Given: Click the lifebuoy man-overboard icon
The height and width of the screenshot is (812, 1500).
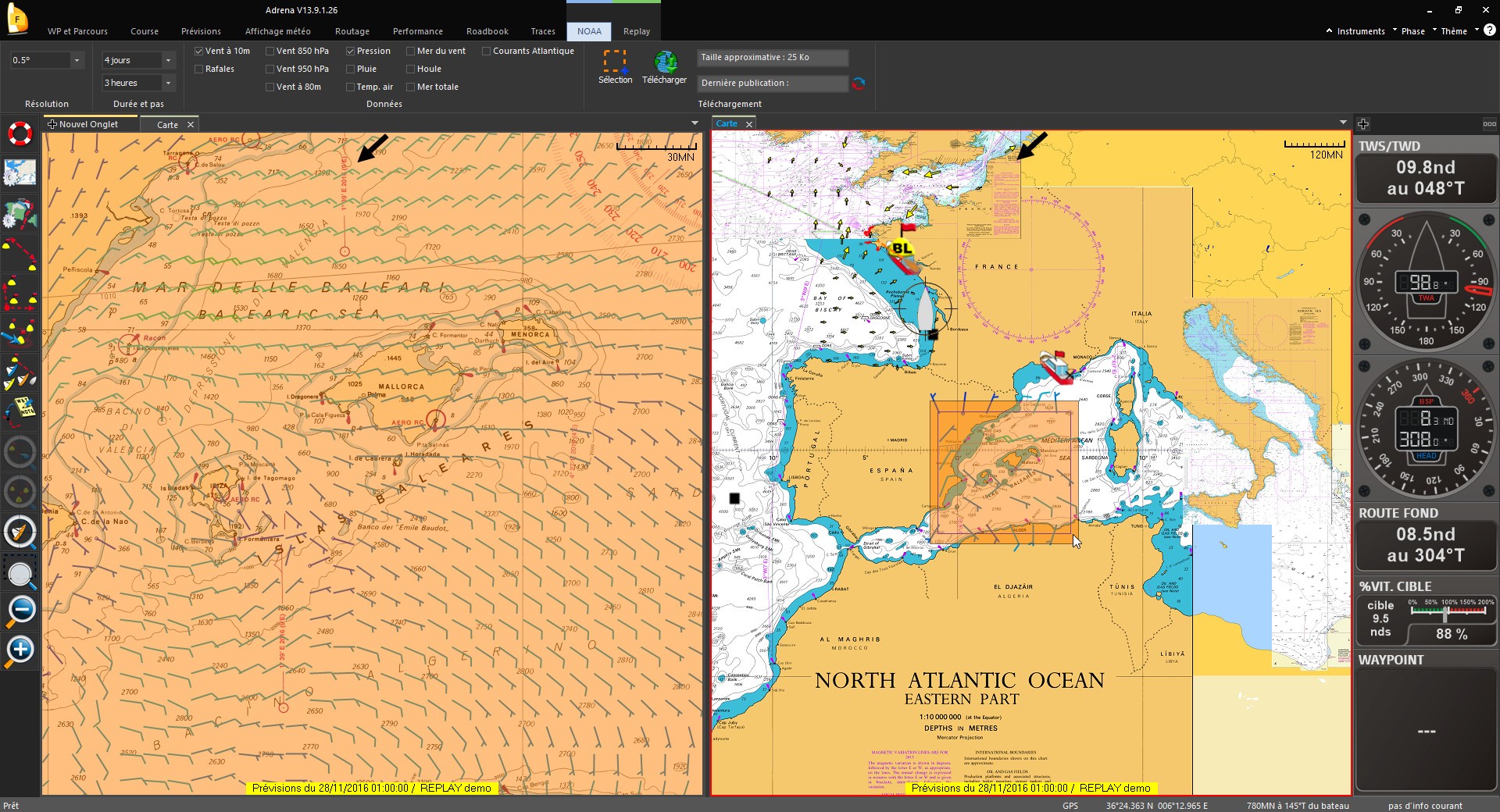Looking at the screenshot, I should [x=20, y=134].
